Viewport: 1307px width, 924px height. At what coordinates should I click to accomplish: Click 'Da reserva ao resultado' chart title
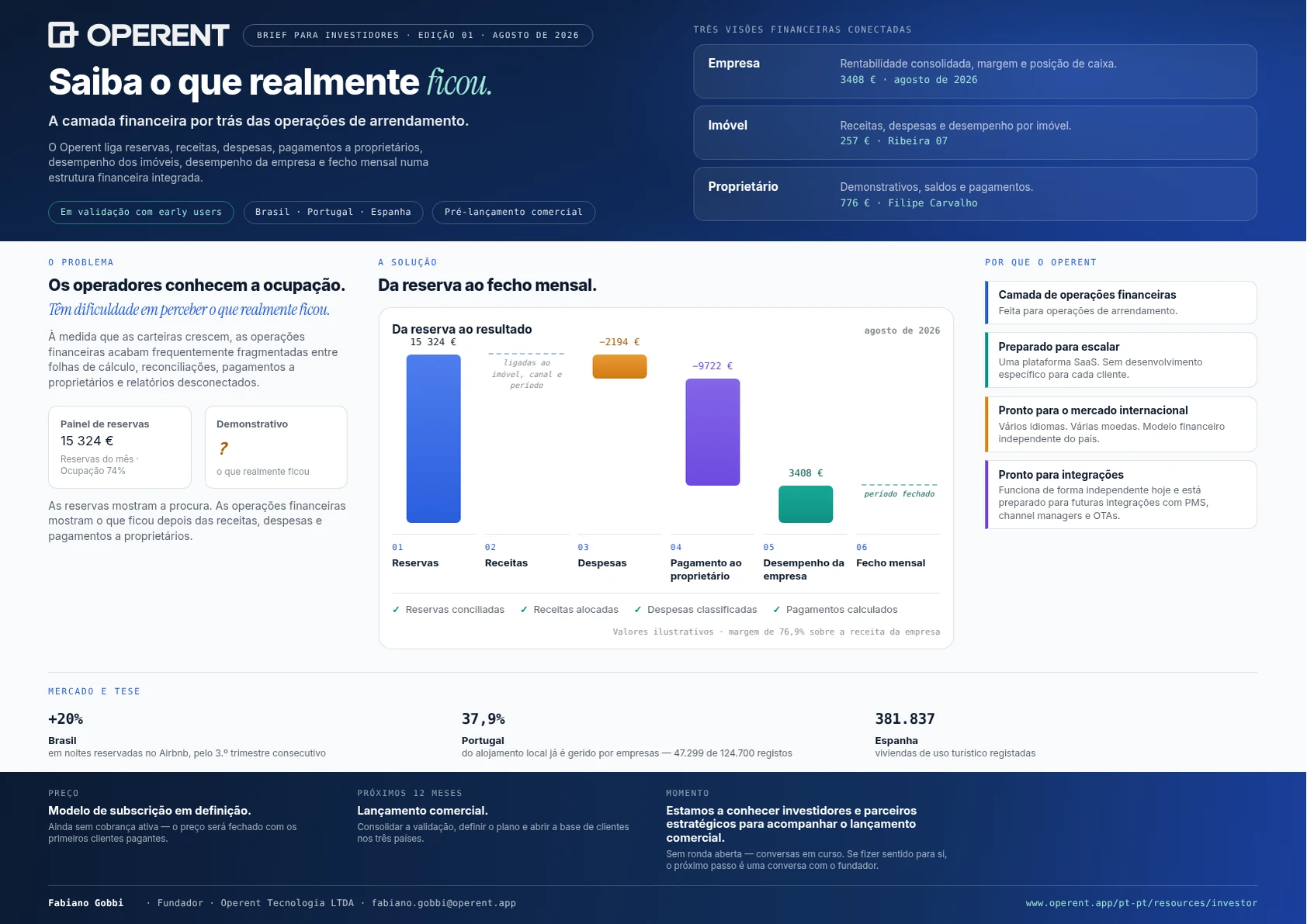coord(462,330)
